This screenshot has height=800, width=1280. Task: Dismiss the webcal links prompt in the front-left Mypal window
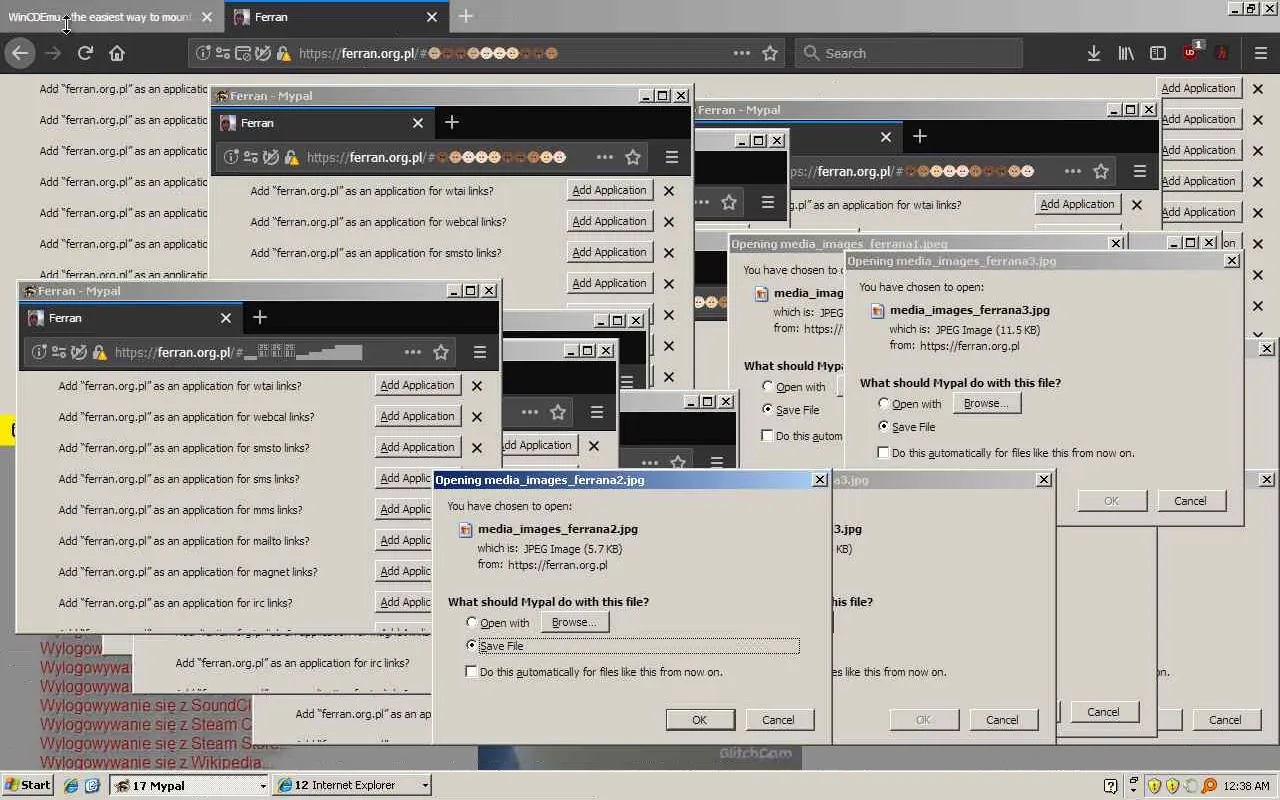click(477, 417)
